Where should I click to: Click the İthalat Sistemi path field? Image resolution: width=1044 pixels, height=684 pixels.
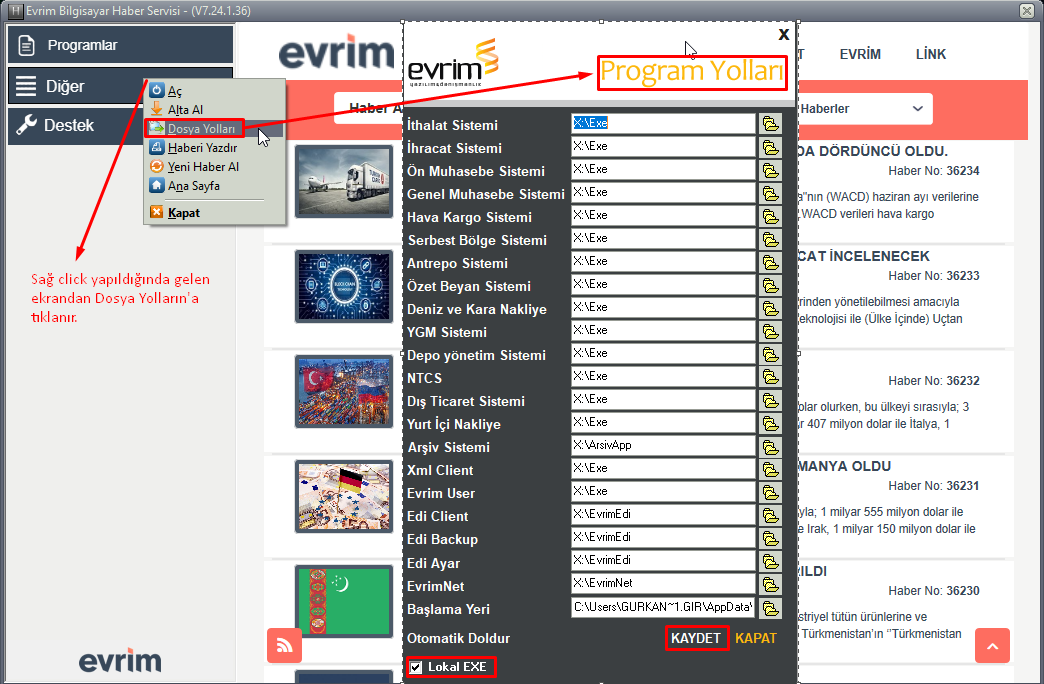[663, 123]
